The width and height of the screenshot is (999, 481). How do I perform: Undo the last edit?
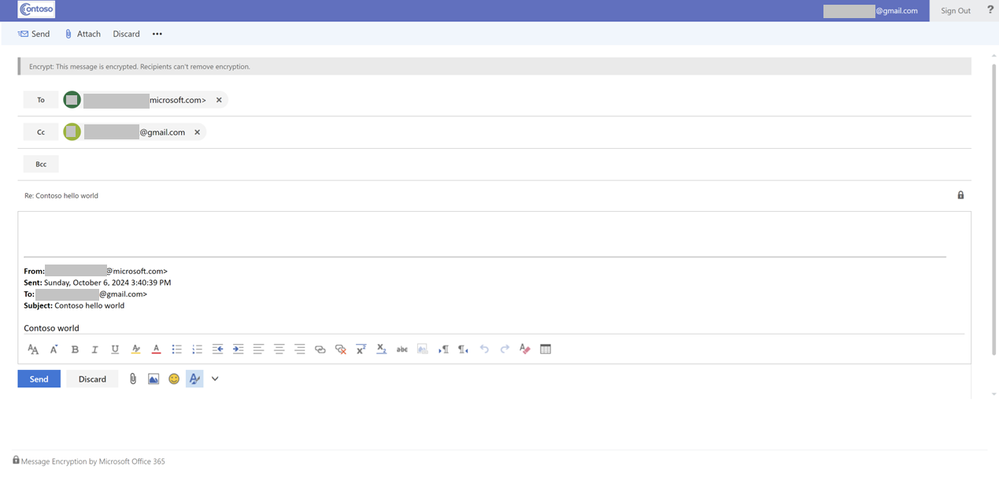click(x=484, y=349)
